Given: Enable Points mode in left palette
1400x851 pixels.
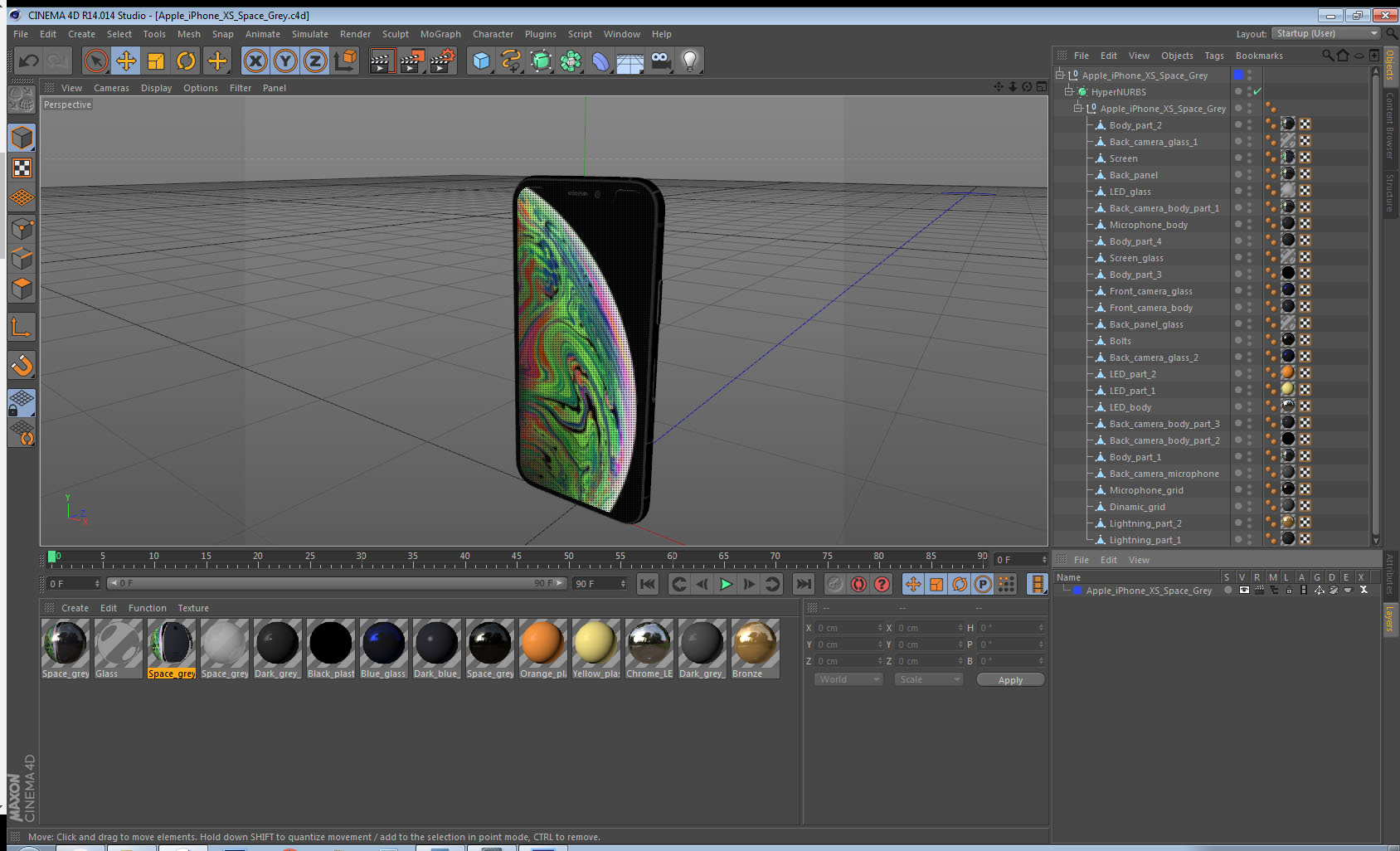Looking at the screenshot, I should [22, 228].
